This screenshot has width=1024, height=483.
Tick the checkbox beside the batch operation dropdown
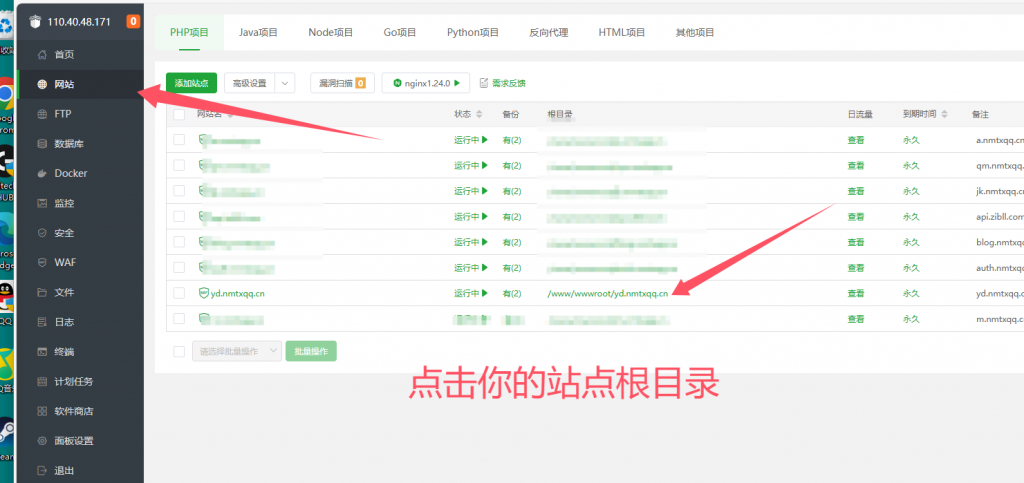coord(179,351)
